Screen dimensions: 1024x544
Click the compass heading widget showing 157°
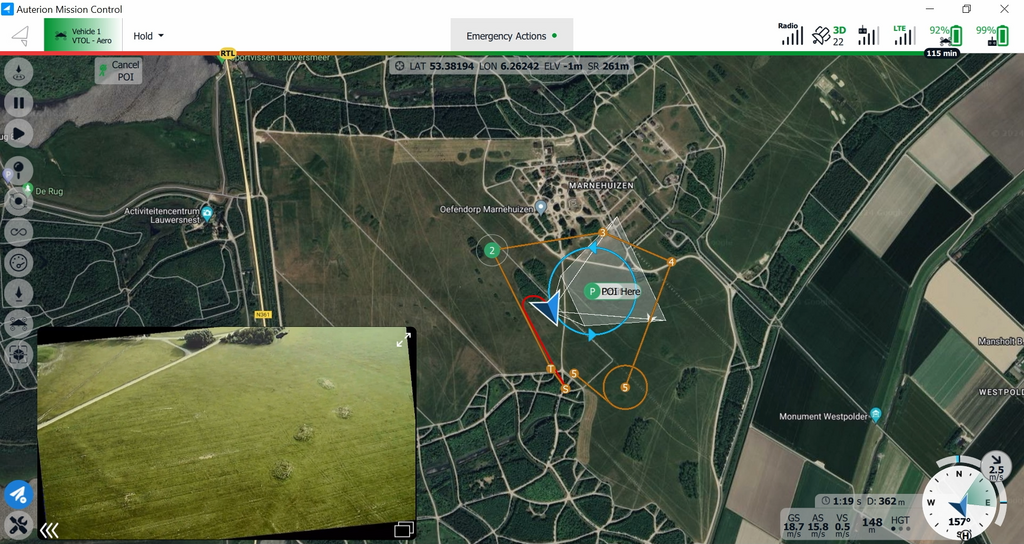tap(959, 504)
